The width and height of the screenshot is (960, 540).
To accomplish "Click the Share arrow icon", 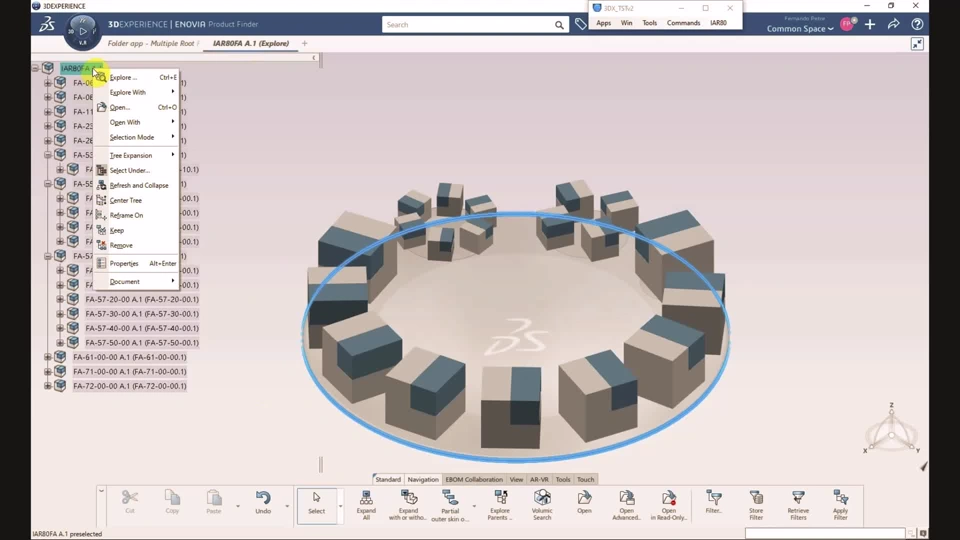I will click(x=894, y=24).
